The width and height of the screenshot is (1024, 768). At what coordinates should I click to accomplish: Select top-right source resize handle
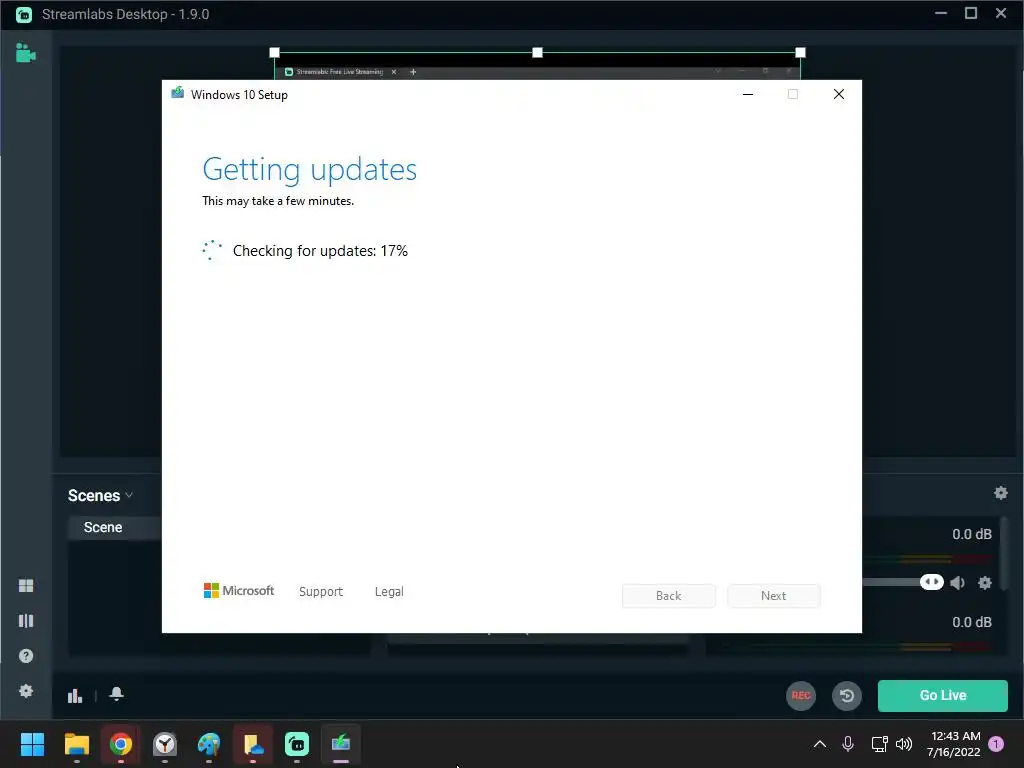click(800, 52)
